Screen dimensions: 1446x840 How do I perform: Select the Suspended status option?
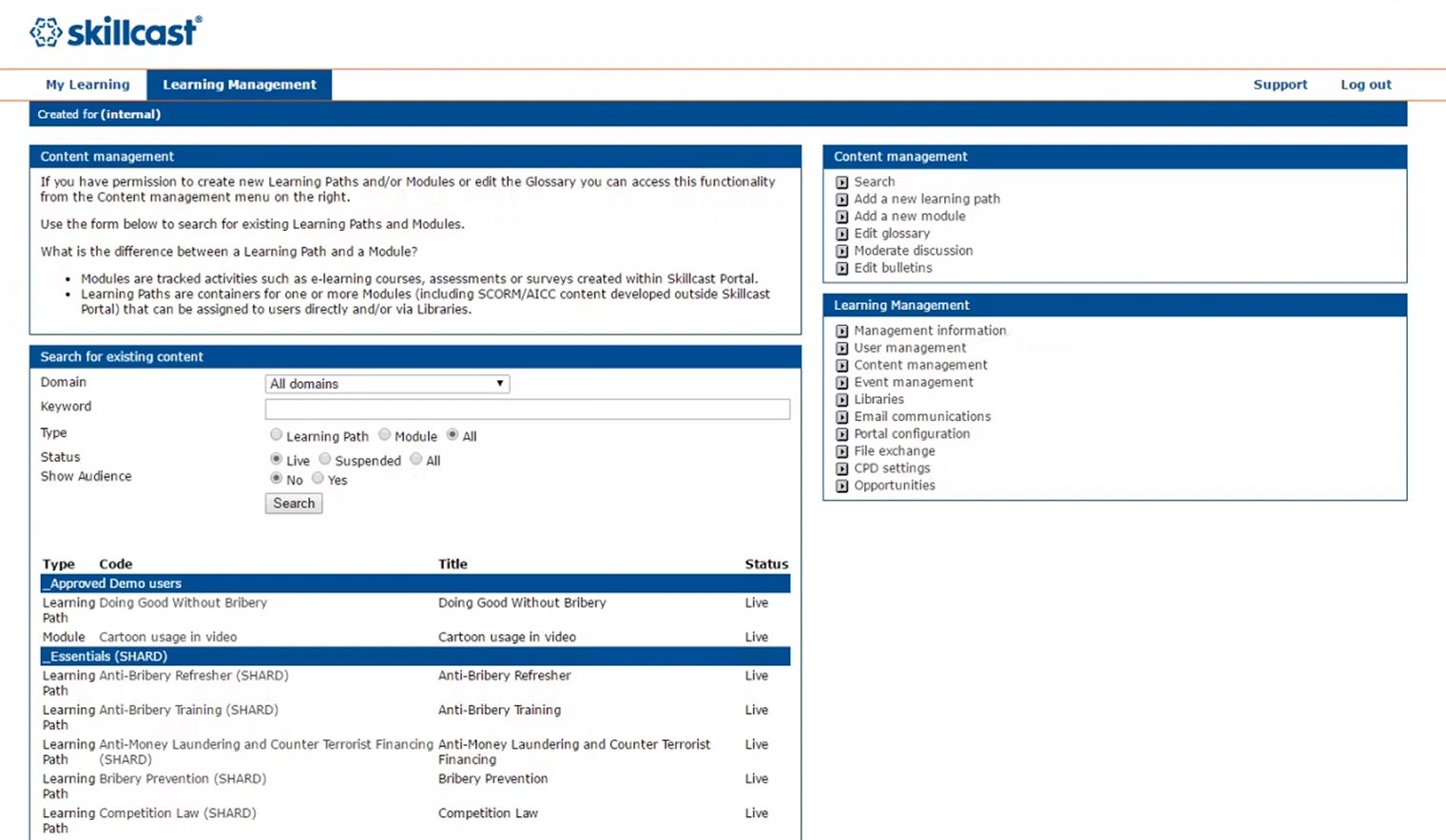pyautogui.click(x=324, y=458)
